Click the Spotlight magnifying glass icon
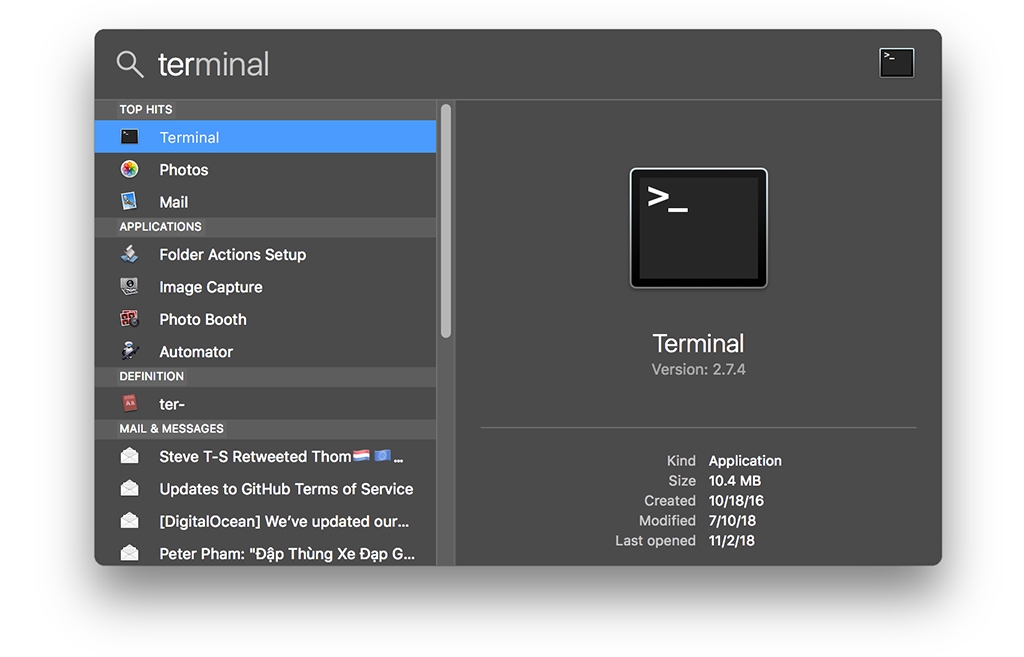1024x657 pixels. [x=130, y=65]
